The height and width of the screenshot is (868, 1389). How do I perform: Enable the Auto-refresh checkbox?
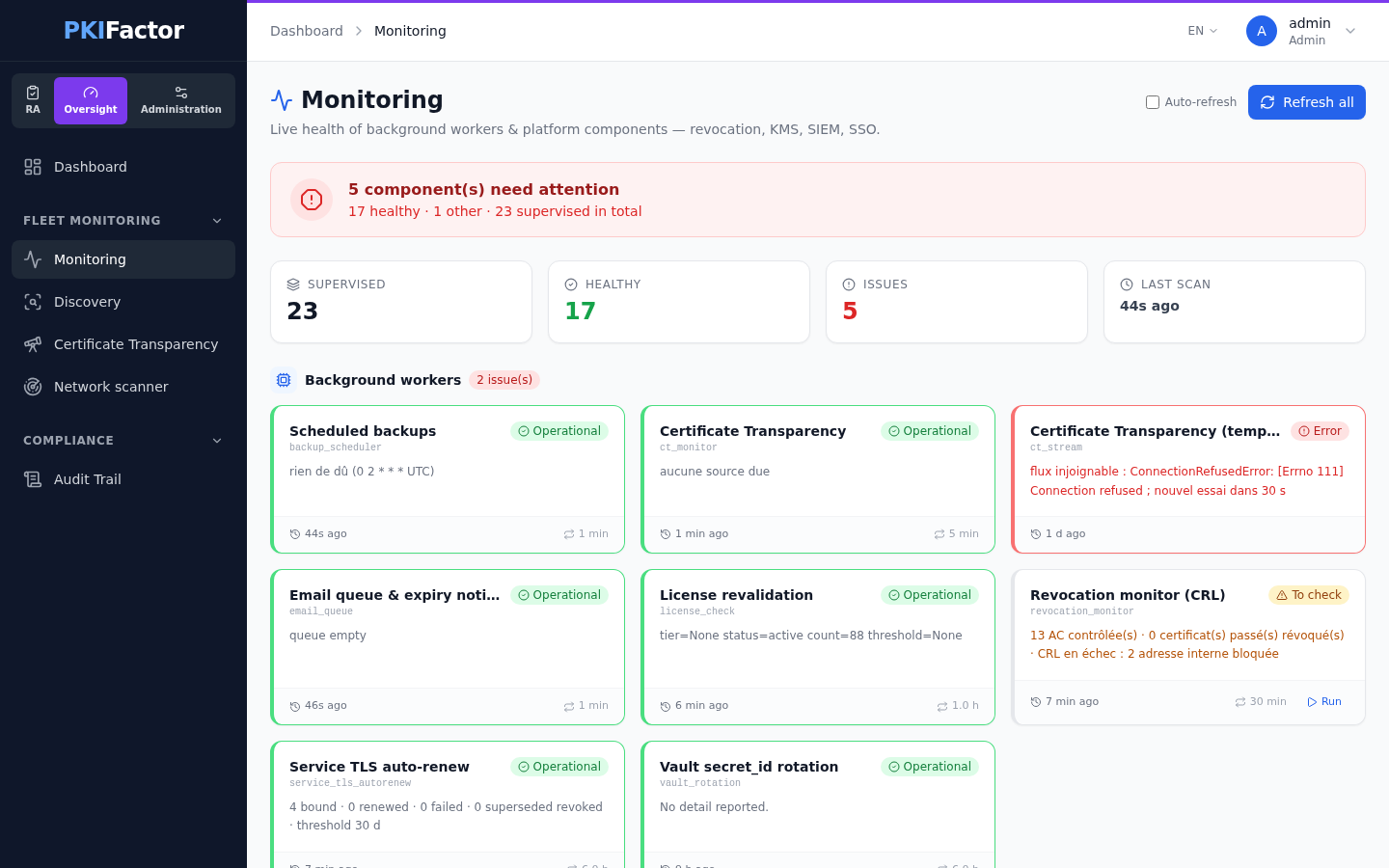[x=1153, y=102]
